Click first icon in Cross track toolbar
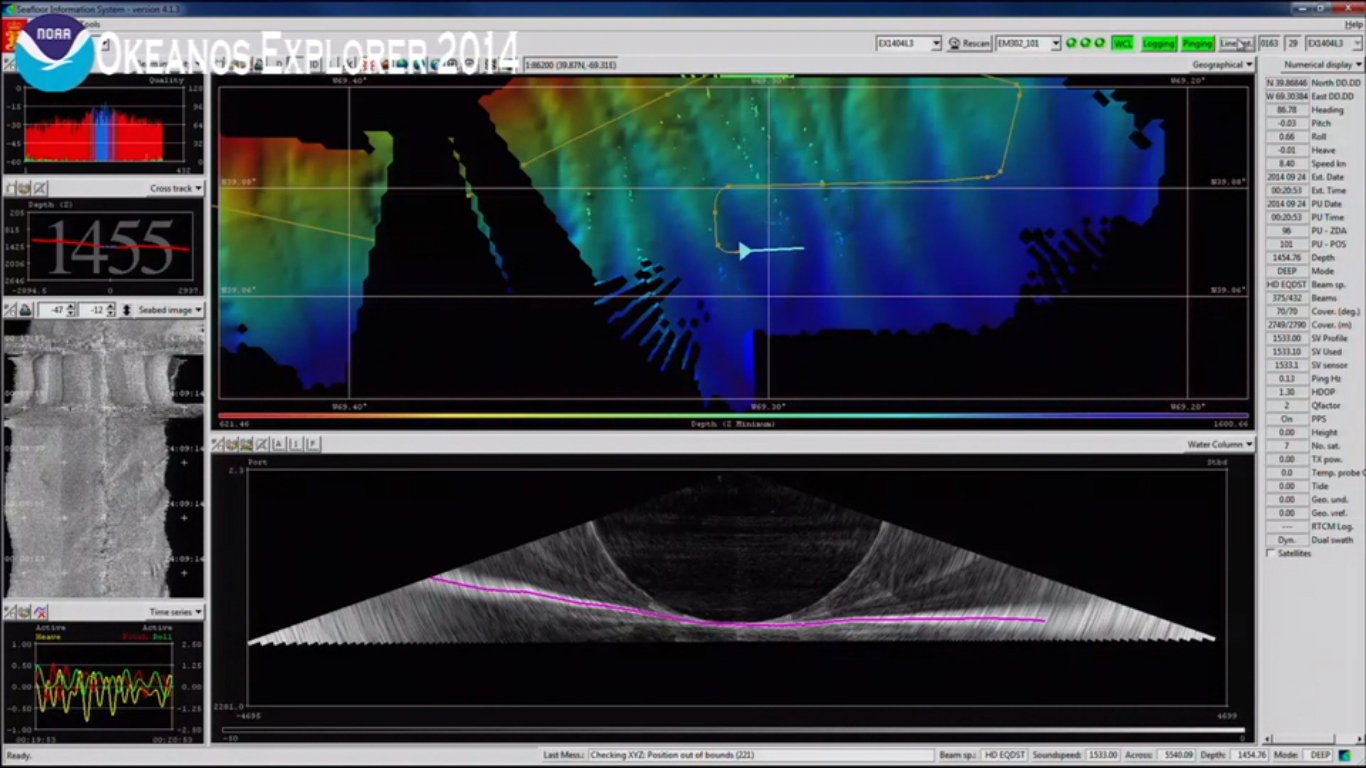 coord(10,188)
